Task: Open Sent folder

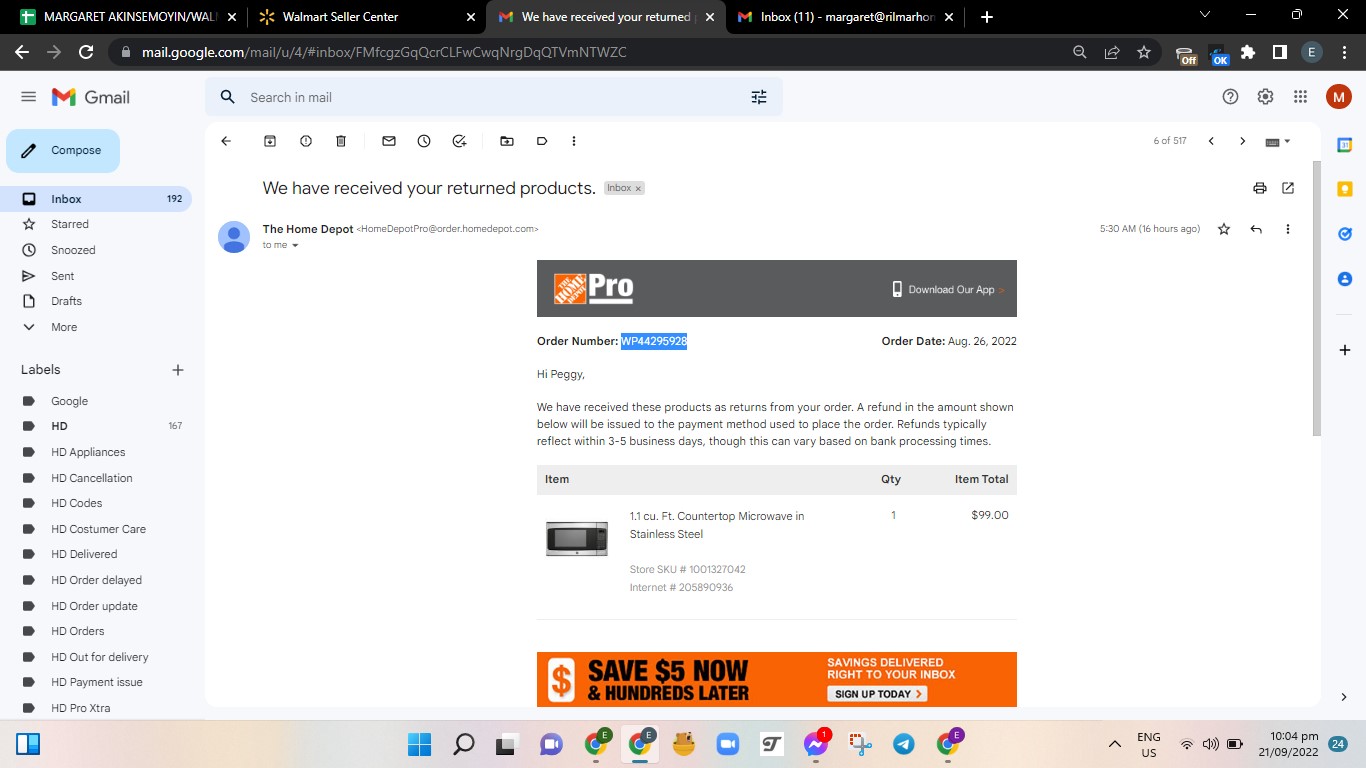Action: [96, 276]
